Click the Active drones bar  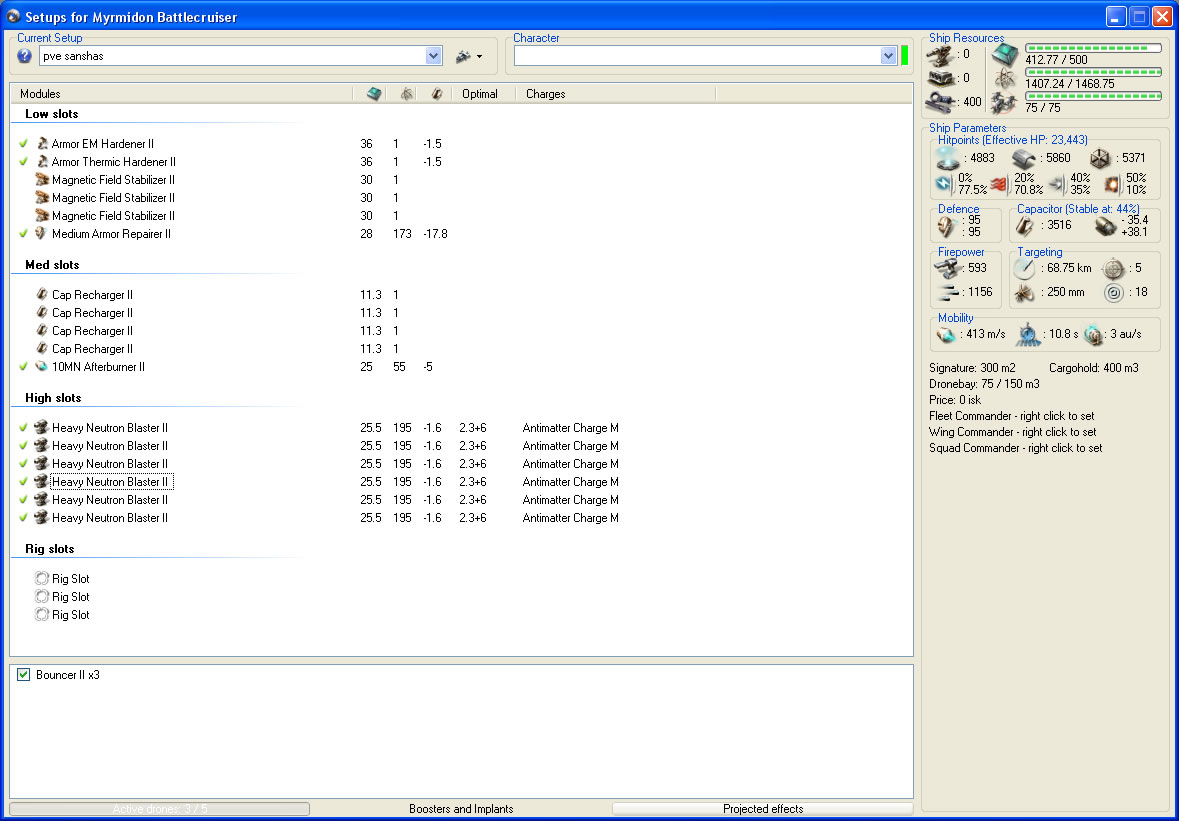click(159, 809)
